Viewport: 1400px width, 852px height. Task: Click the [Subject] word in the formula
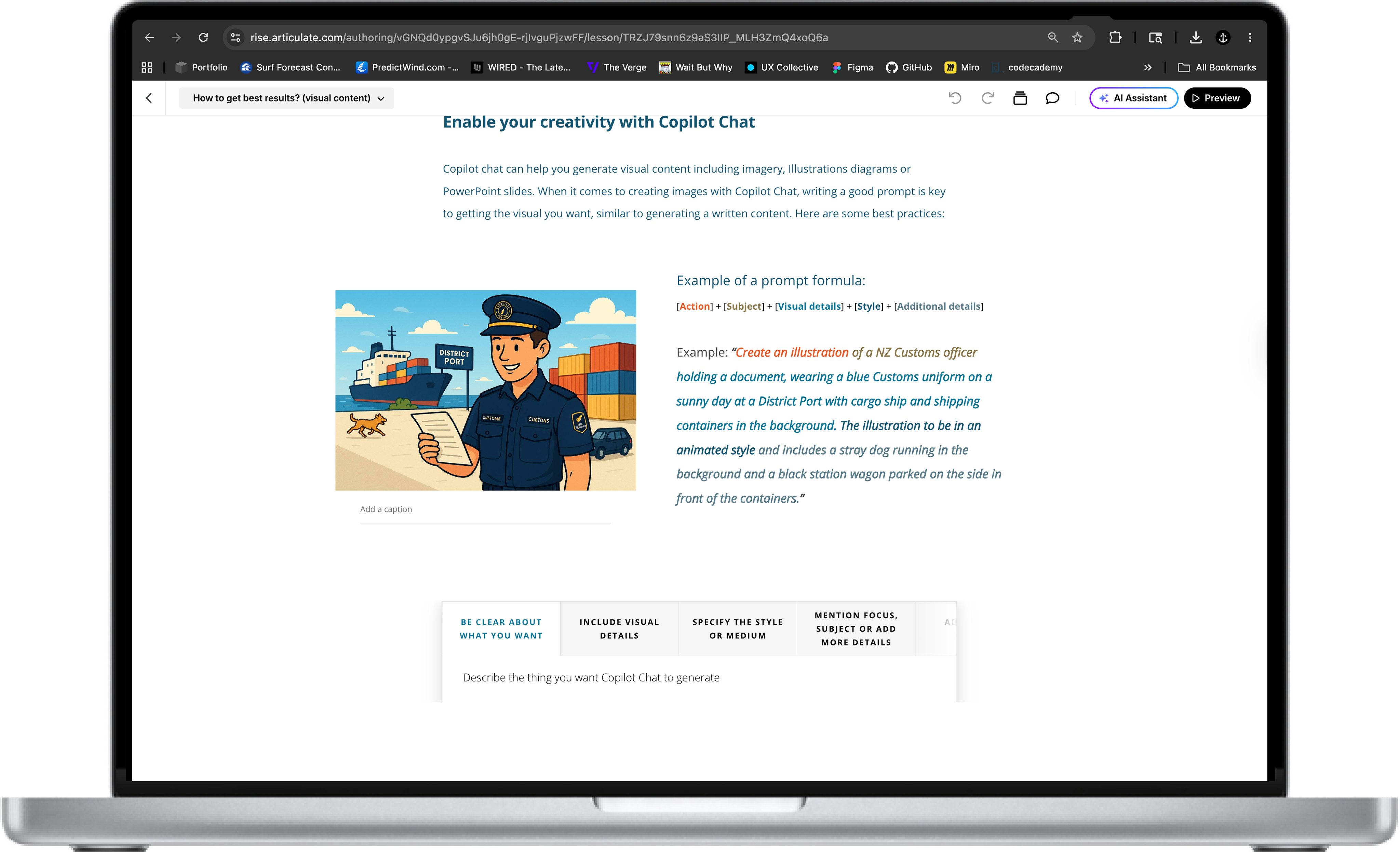pyautogui.click(x=744, y=306)
